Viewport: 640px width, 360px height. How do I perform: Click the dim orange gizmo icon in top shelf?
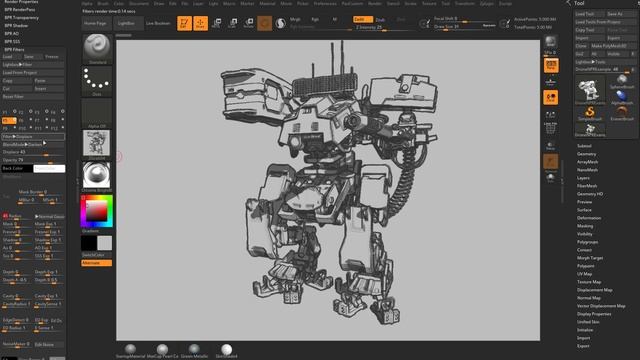point(264,23)
